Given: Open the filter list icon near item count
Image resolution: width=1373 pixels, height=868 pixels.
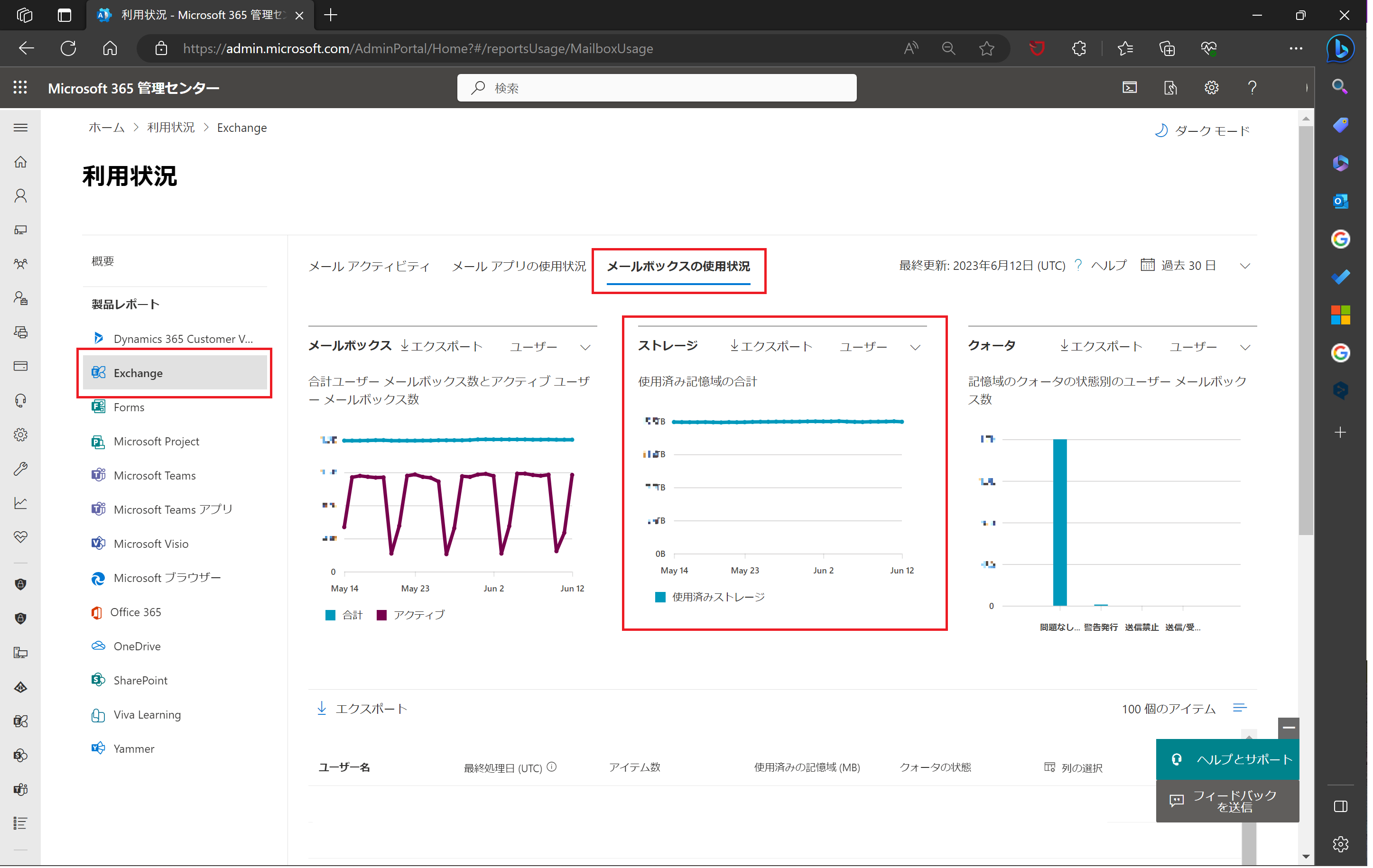Looking at the screenshot, I should 1240,709.
